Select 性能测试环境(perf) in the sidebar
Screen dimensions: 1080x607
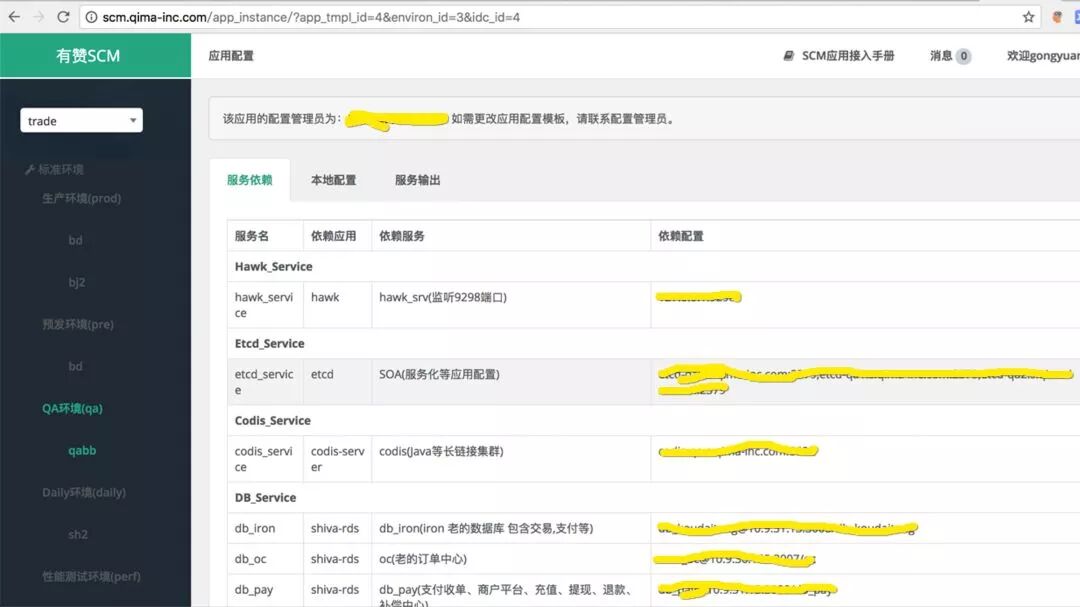tap(91, 577)
